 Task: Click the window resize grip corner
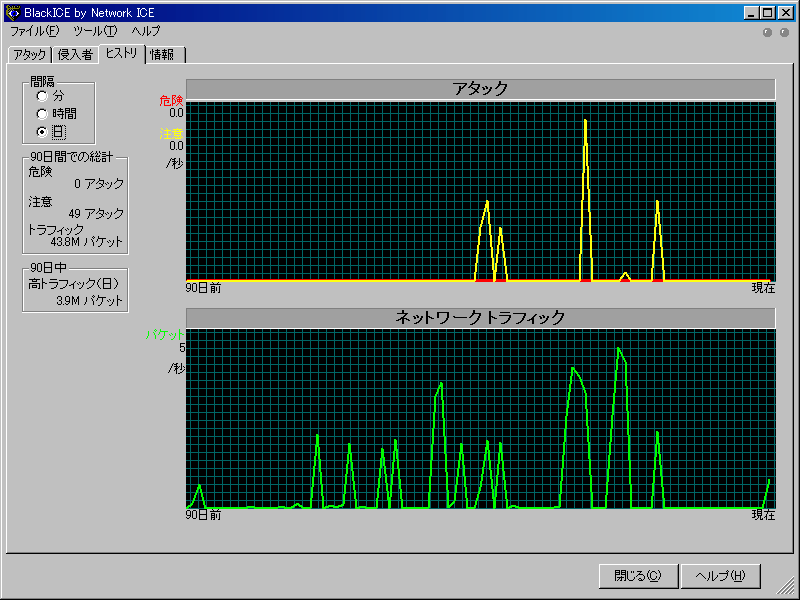coord(787,587)
